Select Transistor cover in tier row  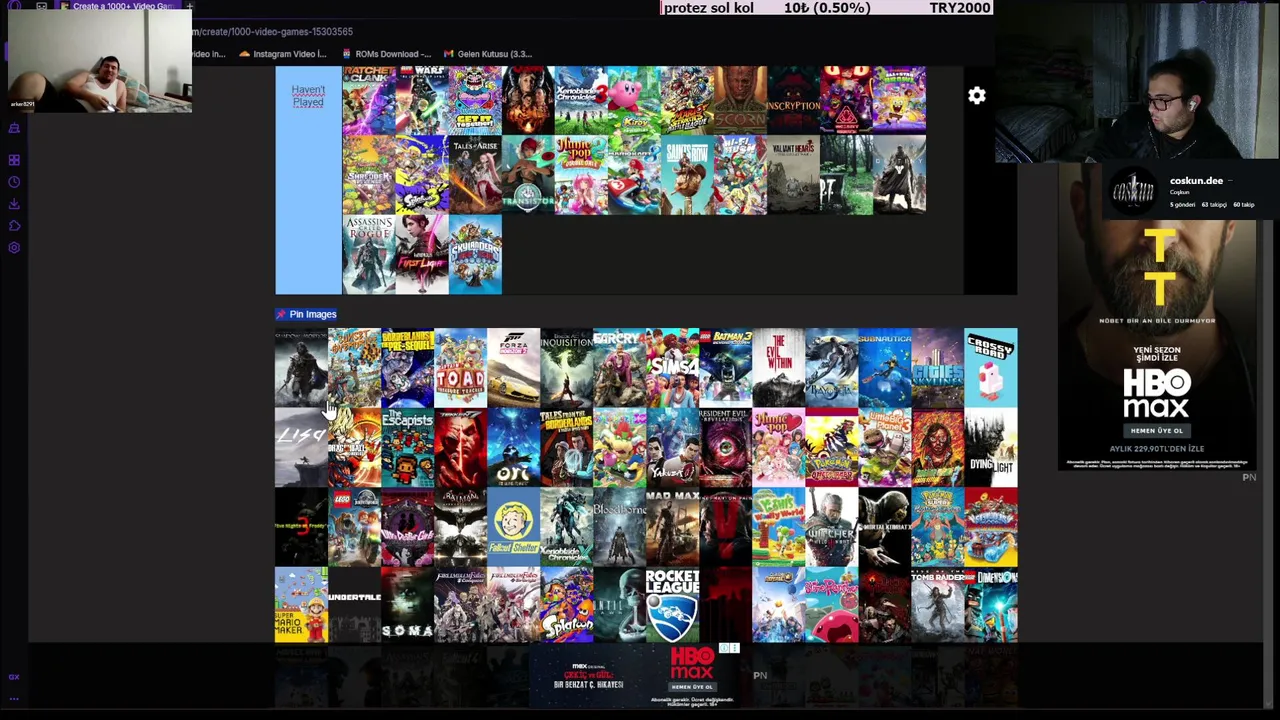click(x=528, y=175)
